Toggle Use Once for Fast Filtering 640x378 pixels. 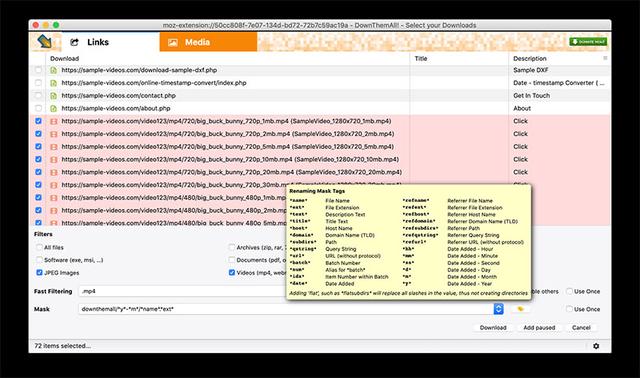click(x=569, y=291)
